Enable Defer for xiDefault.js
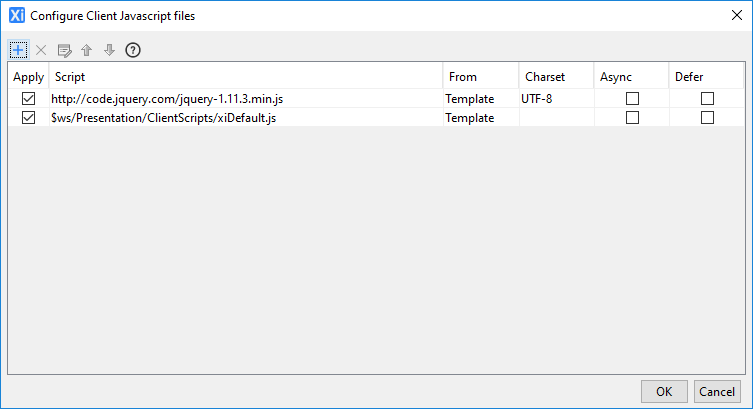The height and width of the screenshot is (409, 753). coord(708,117)
